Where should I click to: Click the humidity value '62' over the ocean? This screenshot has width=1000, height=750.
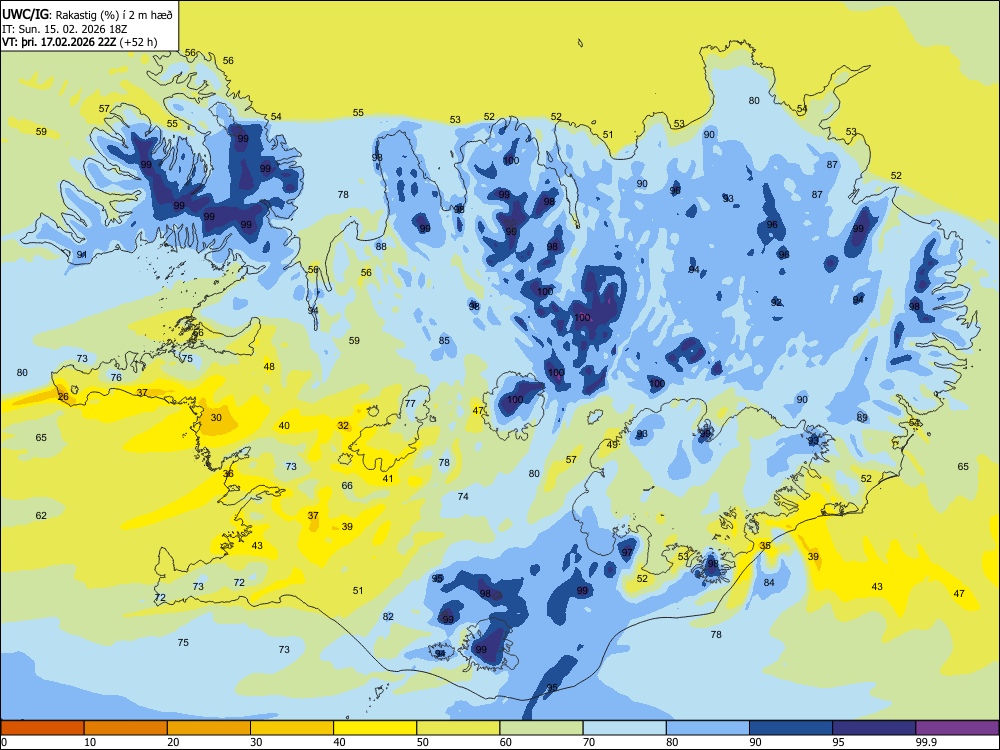[41, 515]
